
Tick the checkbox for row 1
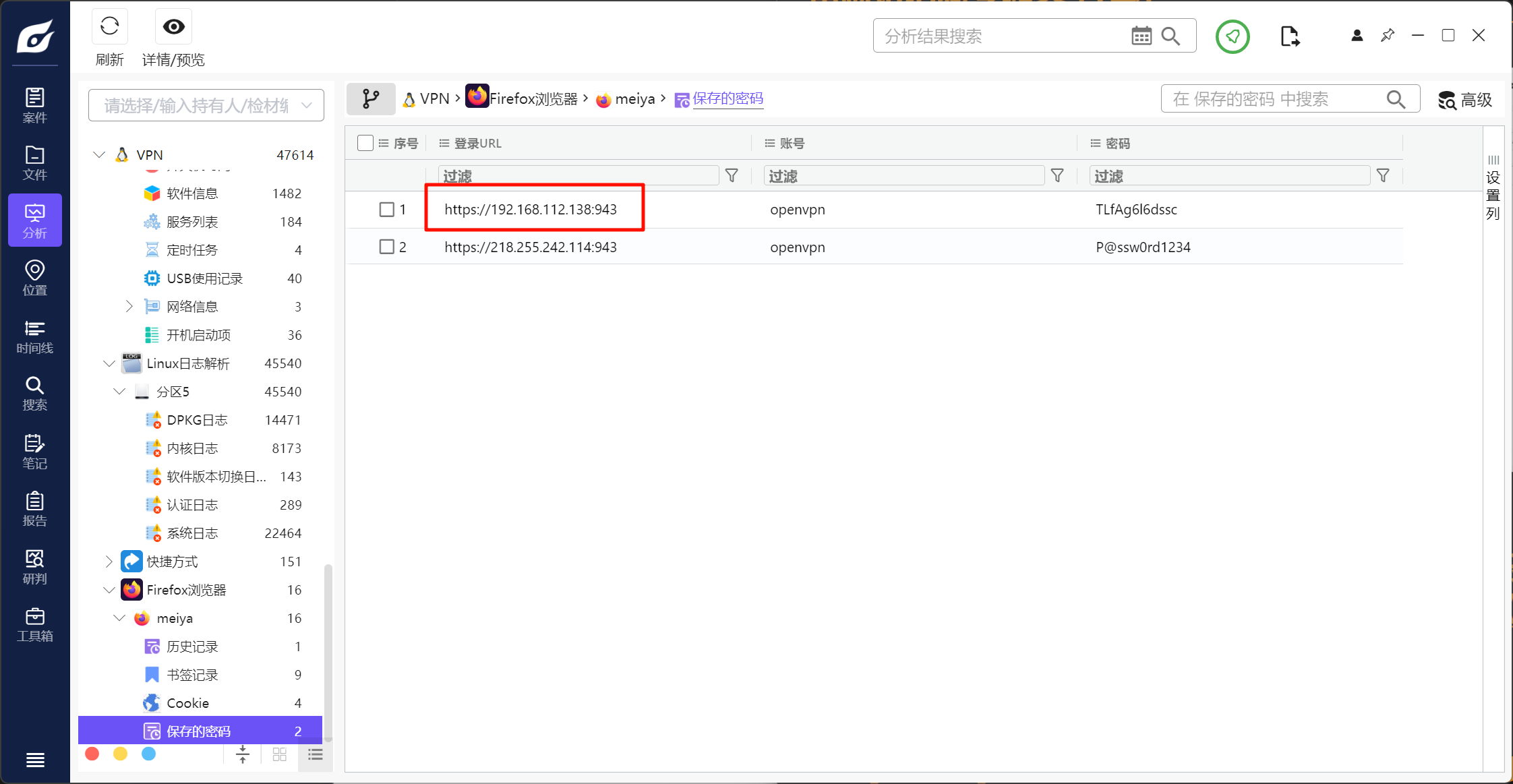[386, 210]
